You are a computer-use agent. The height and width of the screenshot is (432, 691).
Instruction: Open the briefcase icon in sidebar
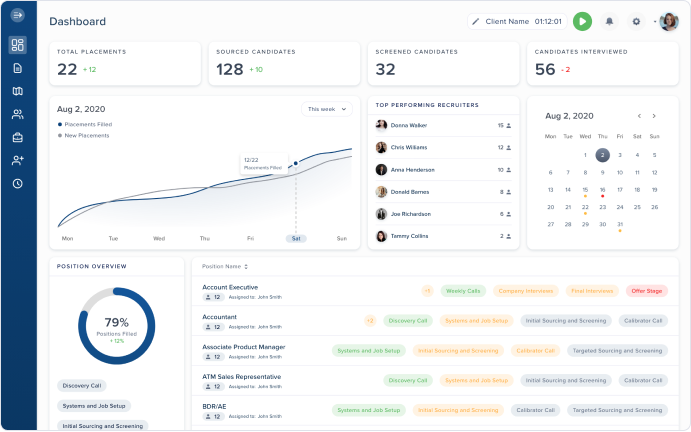[18, 138]
